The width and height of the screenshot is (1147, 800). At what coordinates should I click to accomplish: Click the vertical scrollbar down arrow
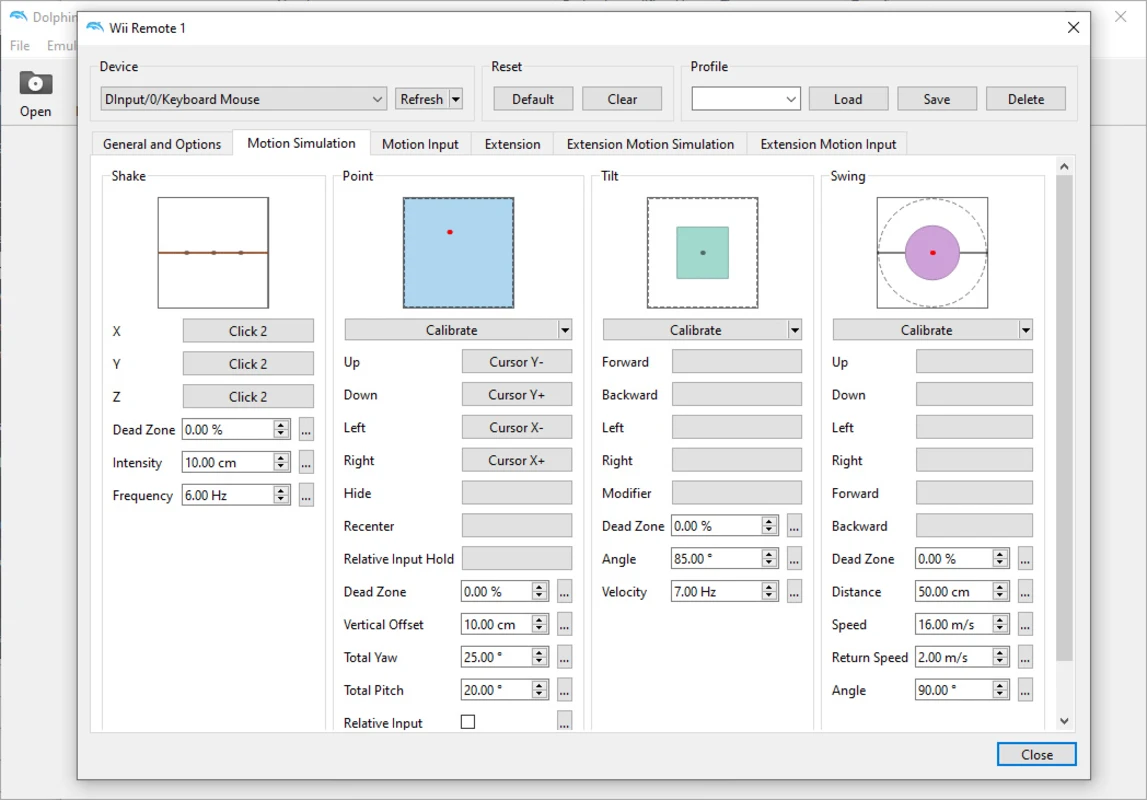pos(1063,721)
